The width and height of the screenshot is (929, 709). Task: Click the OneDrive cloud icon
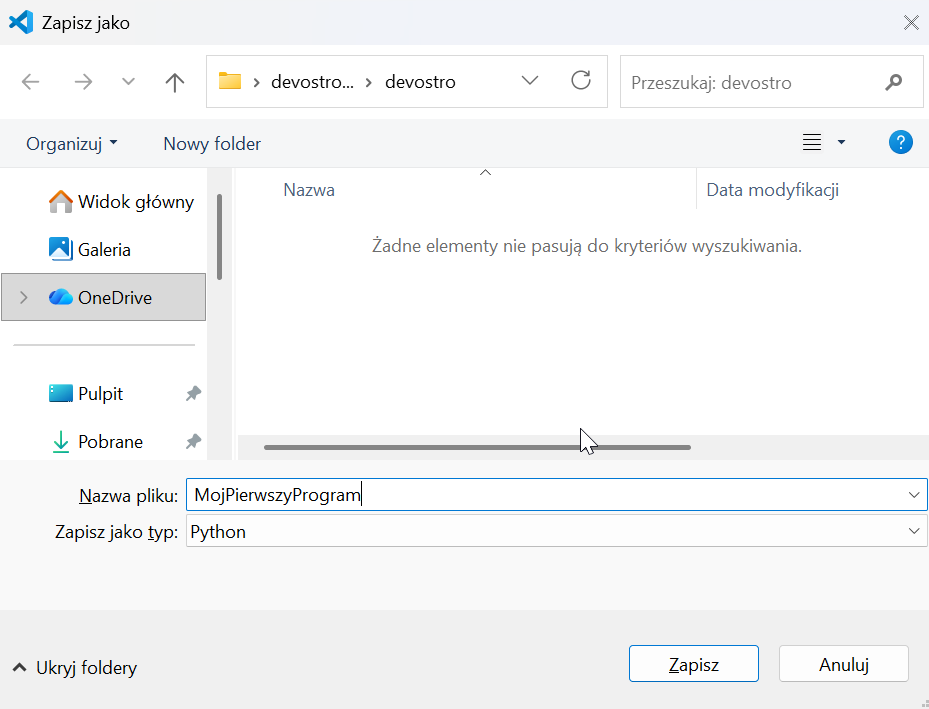pyautogui.click(x=60, y=297)
